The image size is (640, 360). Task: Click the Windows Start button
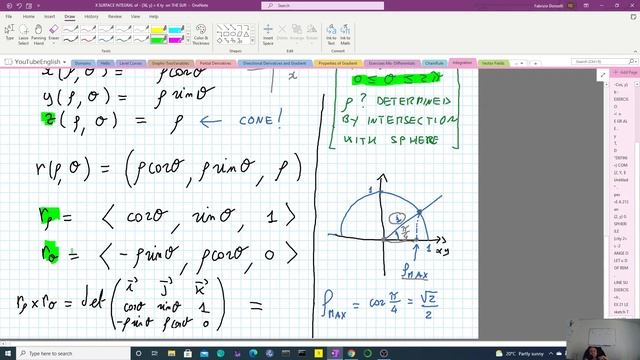pyautogui.click(x=8, y=353)
